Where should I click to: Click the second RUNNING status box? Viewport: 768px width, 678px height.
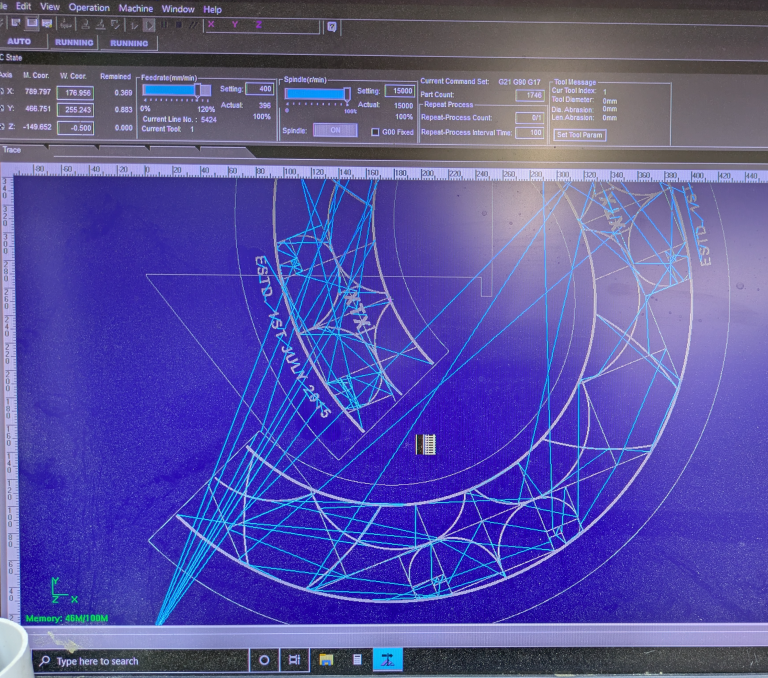tap(129, 43)
